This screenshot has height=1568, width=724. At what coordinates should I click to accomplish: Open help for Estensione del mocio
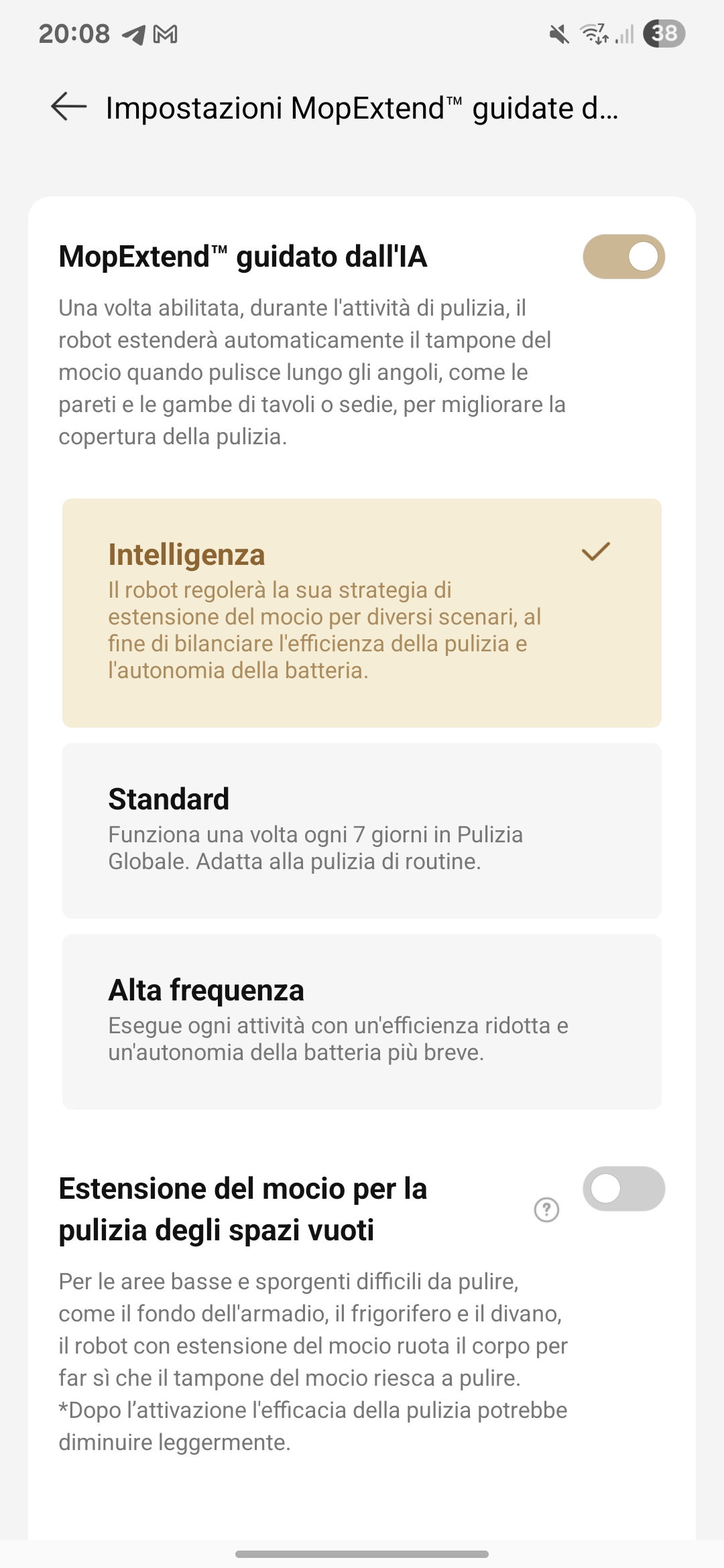pos(546,1210)
